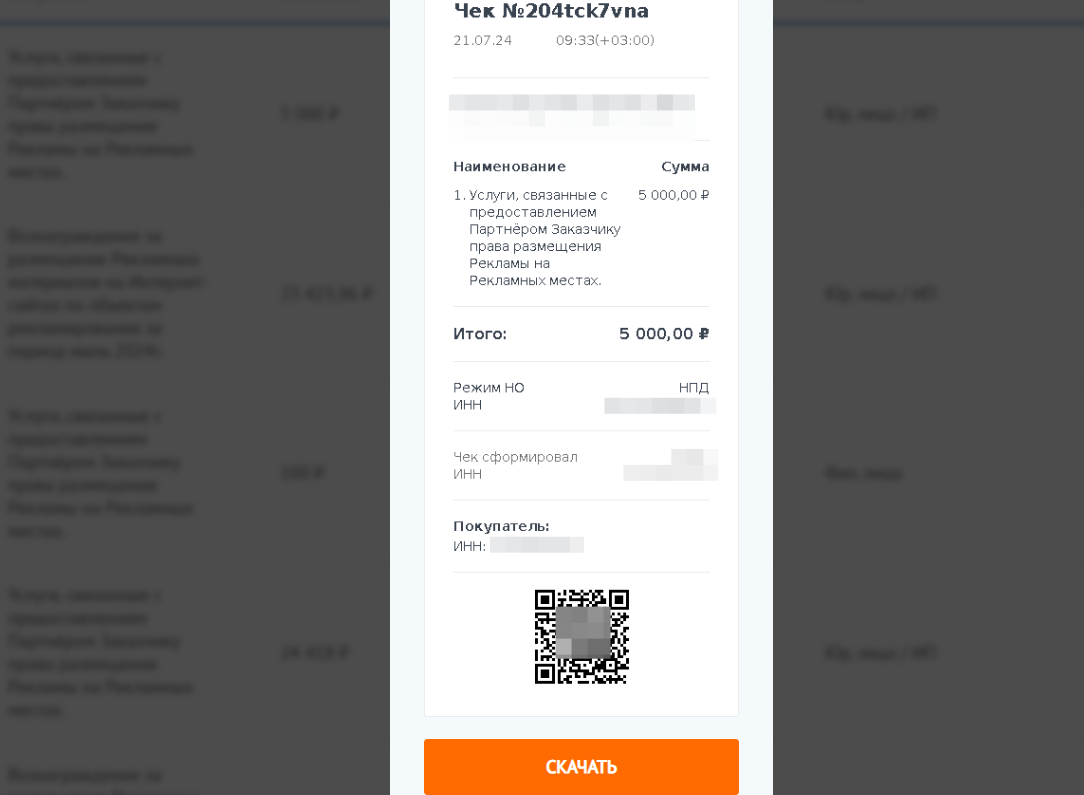The image size is (1084, 795).
Task: Click the Покупатель heading
Action: point(501,526)
